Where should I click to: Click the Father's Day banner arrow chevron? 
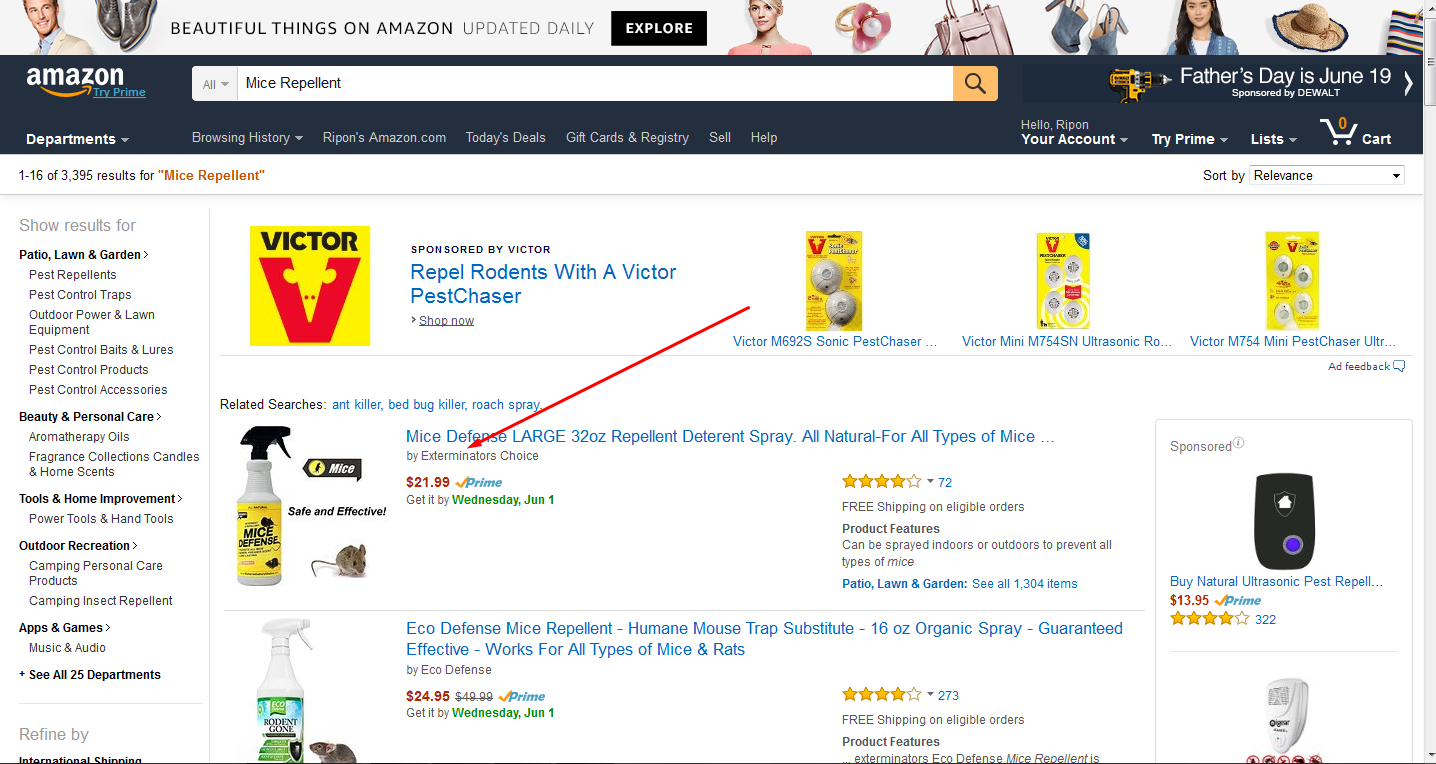click(1410, 83)
